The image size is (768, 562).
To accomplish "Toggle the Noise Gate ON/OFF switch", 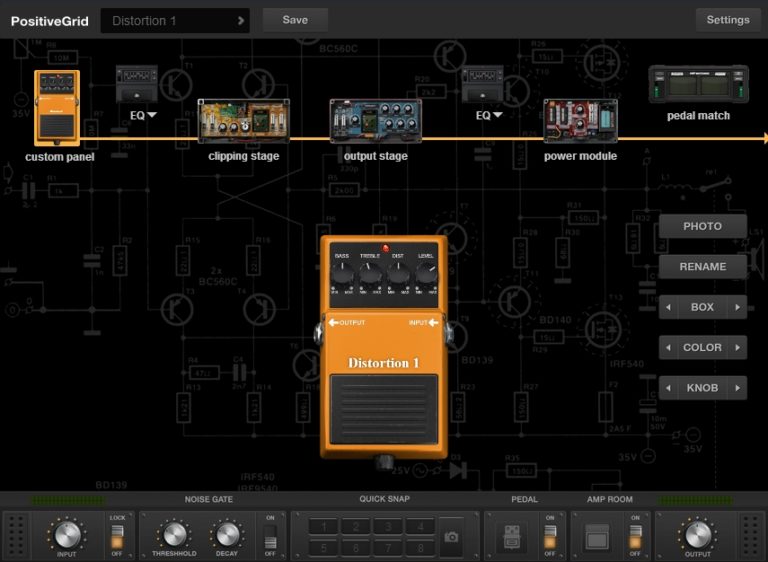I will [270, 536].
